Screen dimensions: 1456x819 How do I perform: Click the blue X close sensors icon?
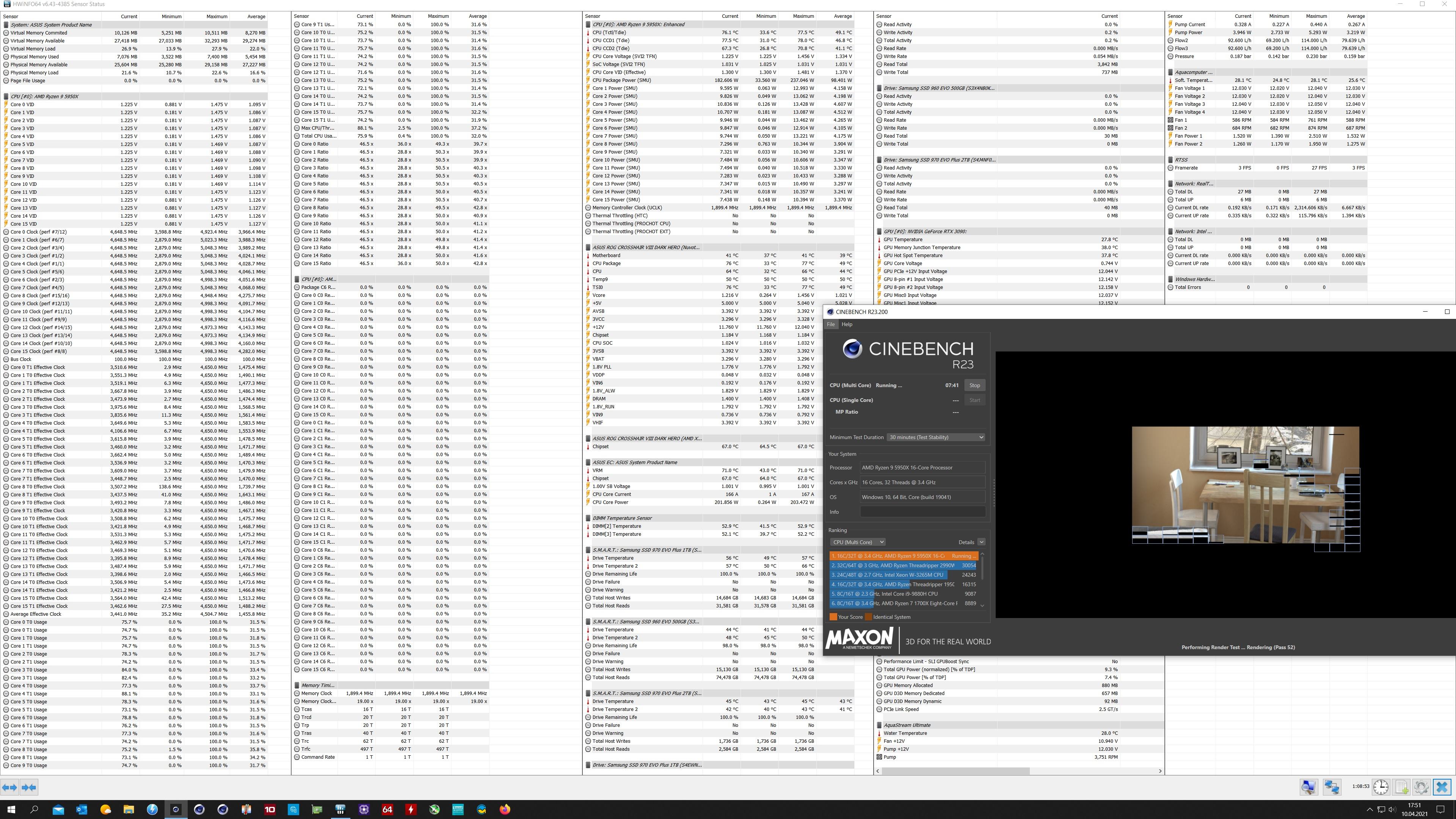tap(1442, 787)
